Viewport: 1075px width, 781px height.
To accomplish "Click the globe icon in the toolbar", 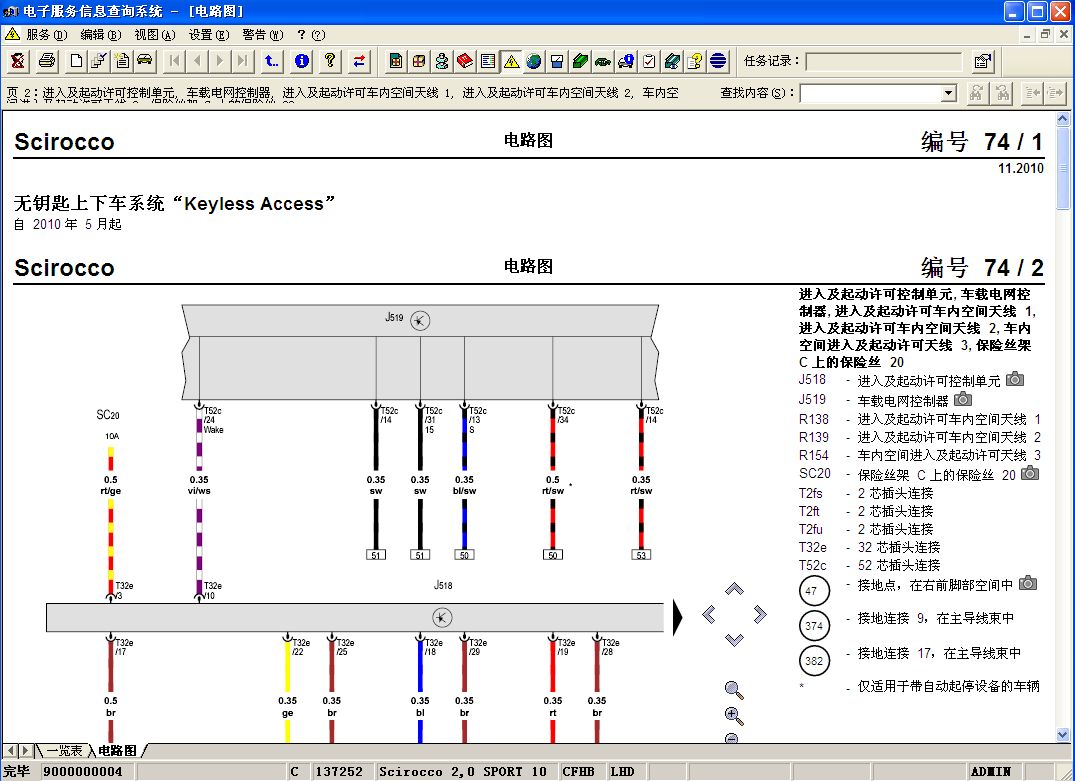I will click(x=534, y=61).
